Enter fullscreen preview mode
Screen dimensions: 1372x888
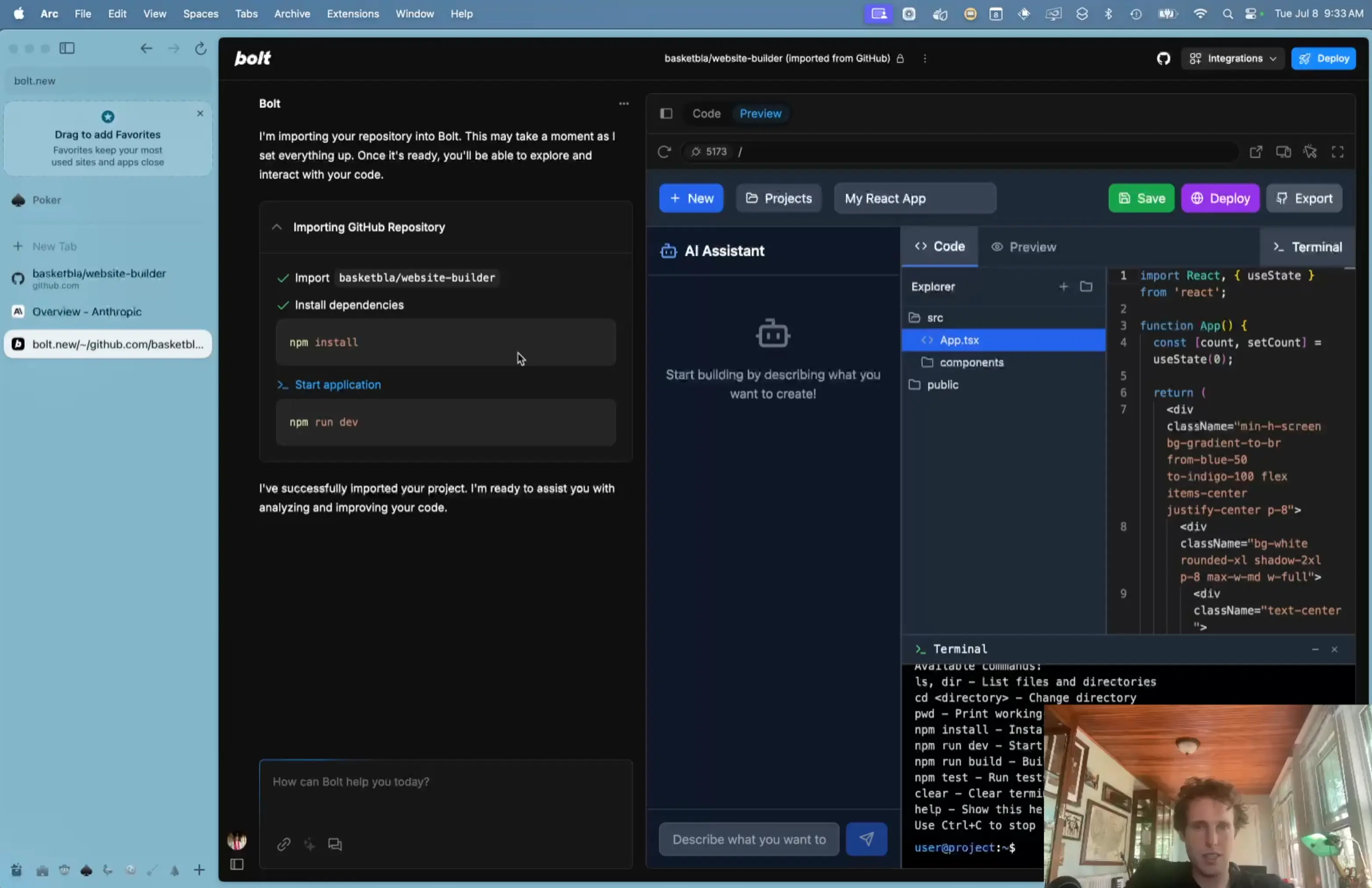[1337, 151]
